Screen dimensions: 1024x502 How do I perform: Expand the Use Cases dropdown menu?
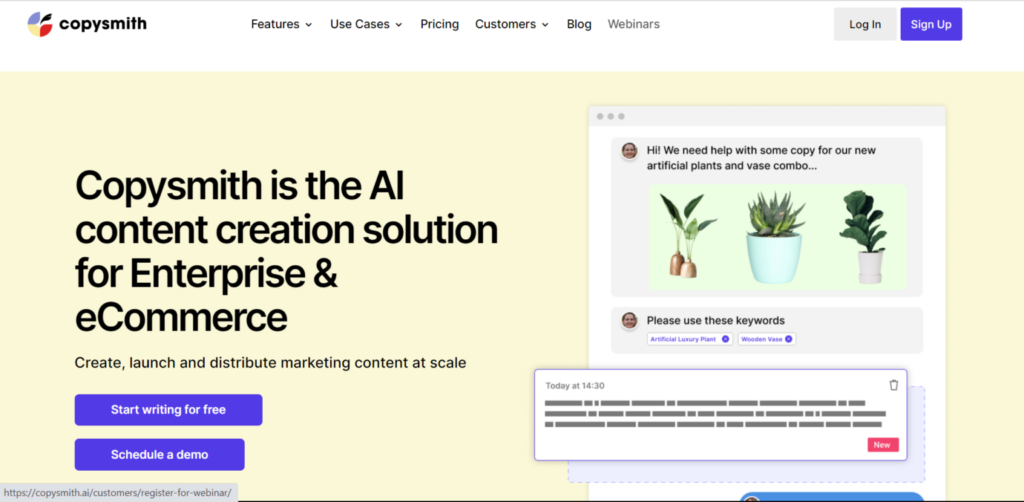pos(366,24)
